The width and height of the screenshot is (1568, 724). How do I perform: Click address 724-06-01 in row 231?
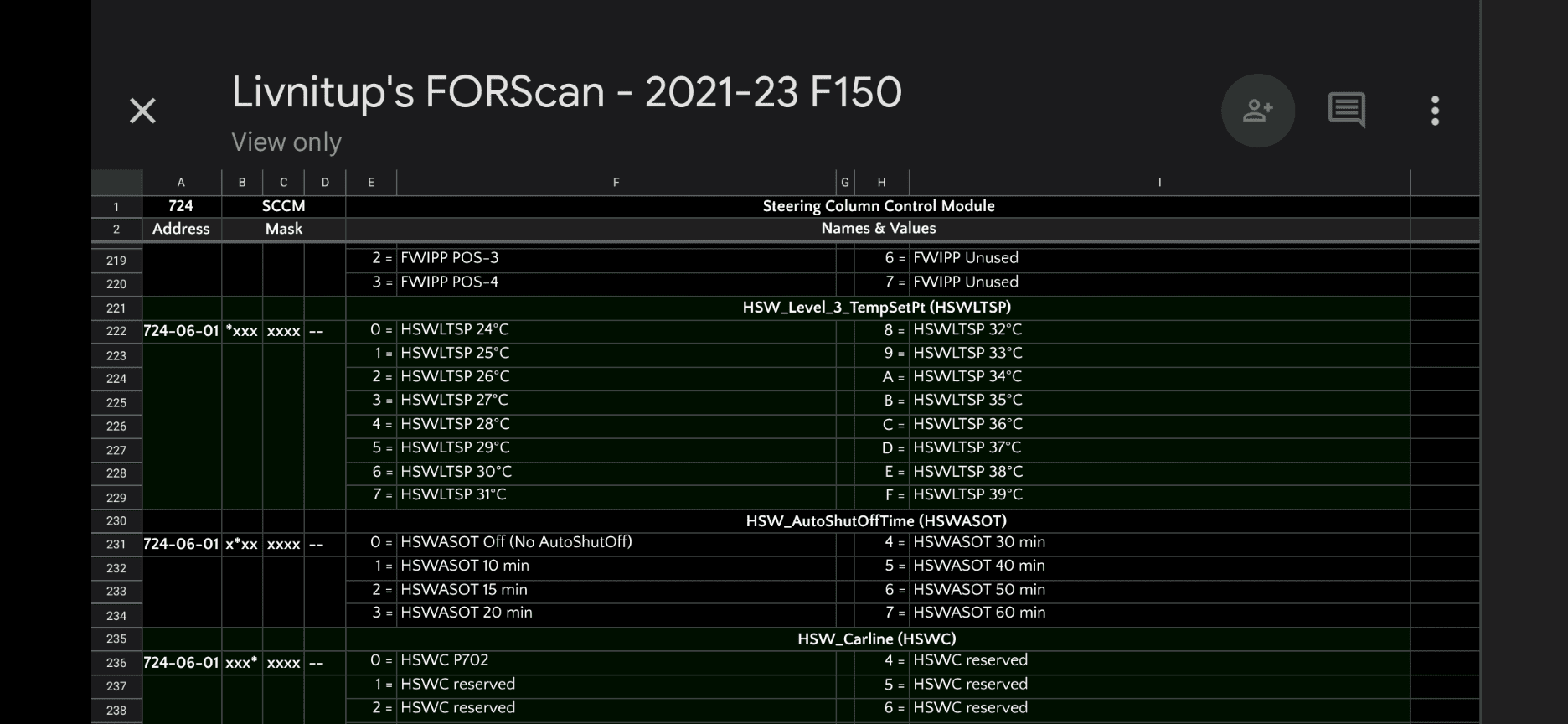click(x=182, y=544)
